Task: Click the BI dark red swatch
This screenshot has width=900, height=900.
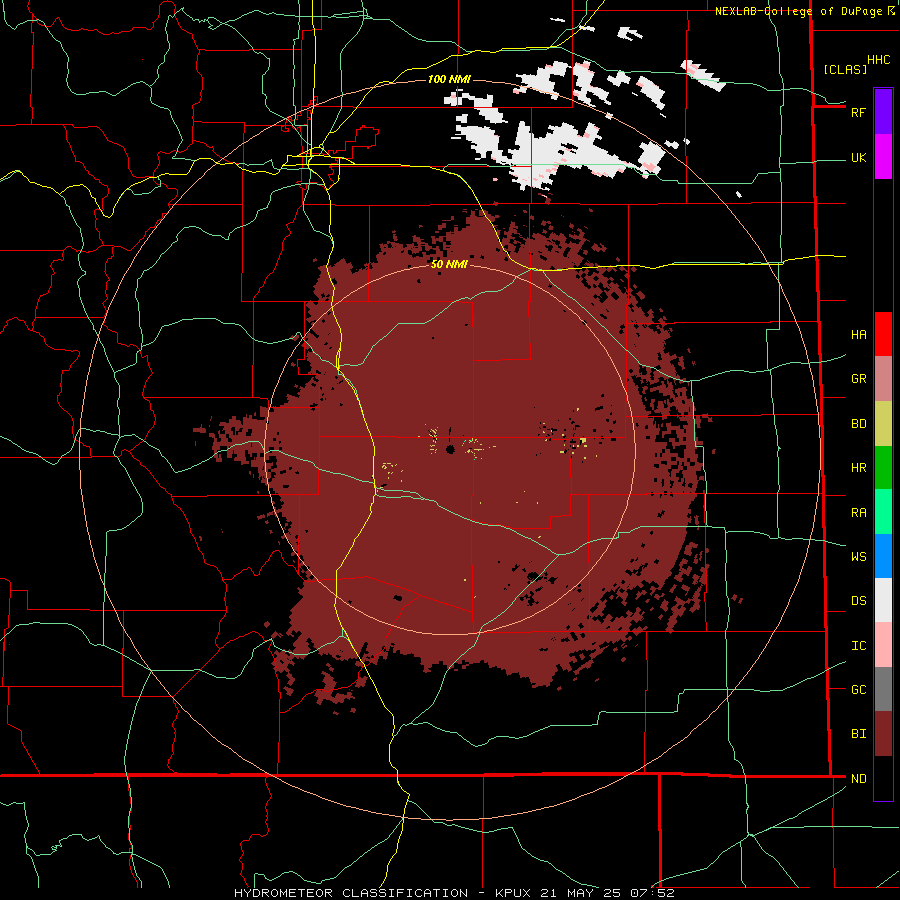Action: pyautogui.click(x=883, y=734)
